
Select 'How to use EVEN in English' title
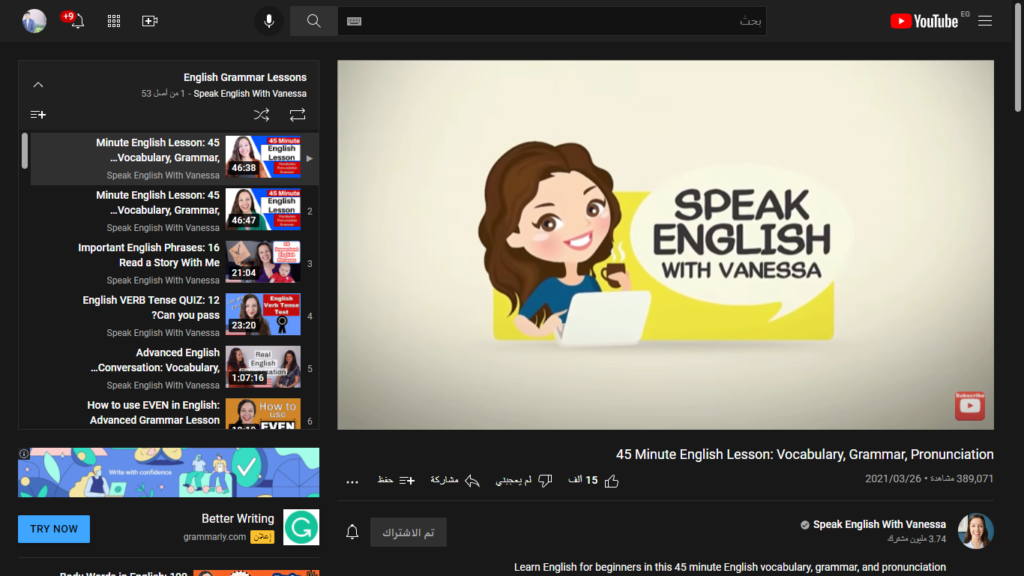tap(153, 413)
